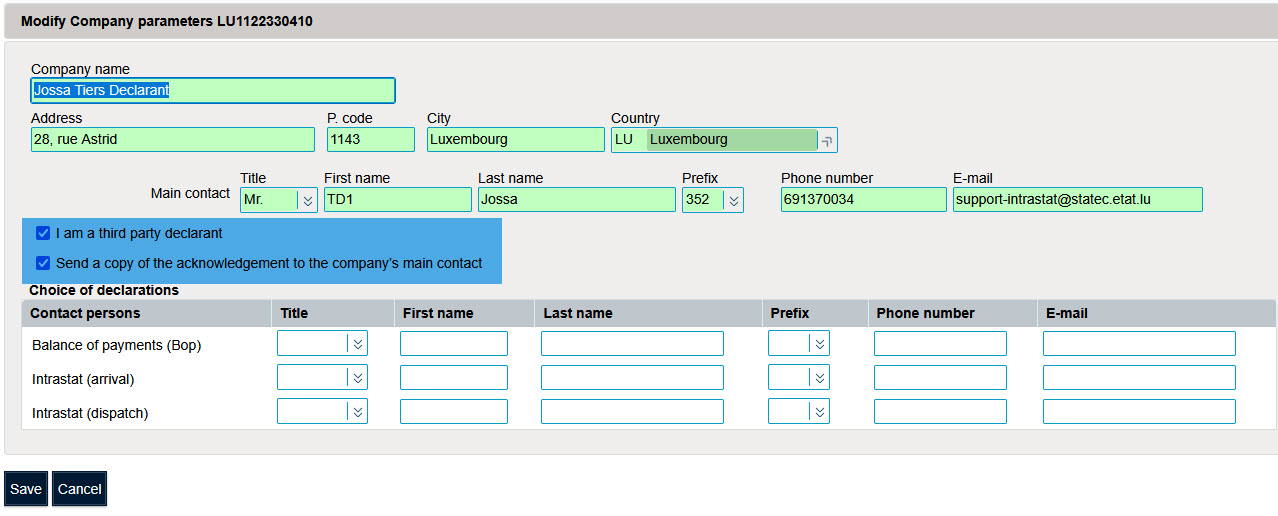Focus the Address input field
The height and width of the screenshot is (516, 1278).
172,140
